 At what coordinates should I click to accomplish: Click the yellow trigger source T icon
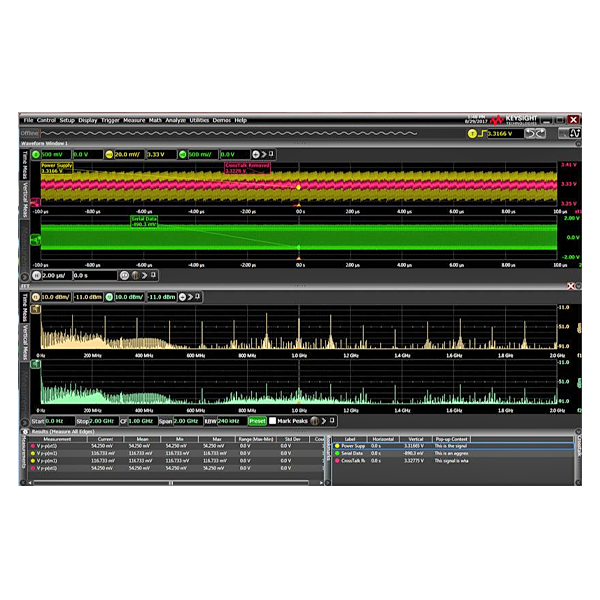tap(472, 134)
